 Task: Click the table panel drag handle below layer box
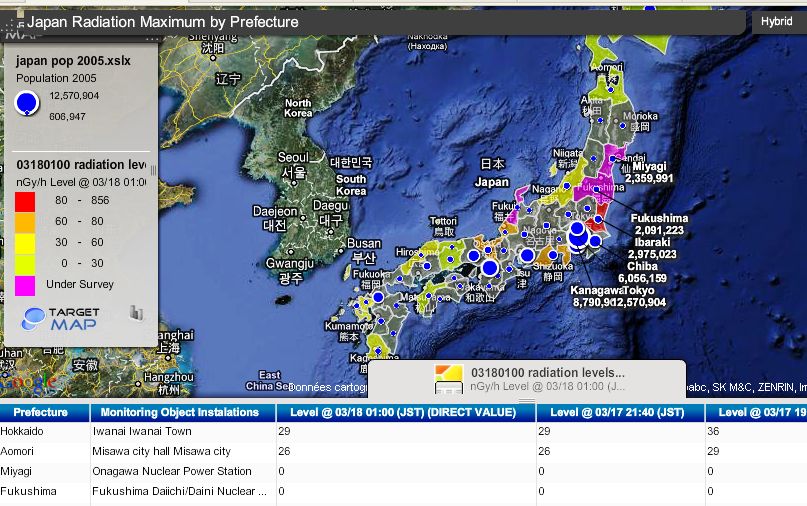tap(526, 401)
